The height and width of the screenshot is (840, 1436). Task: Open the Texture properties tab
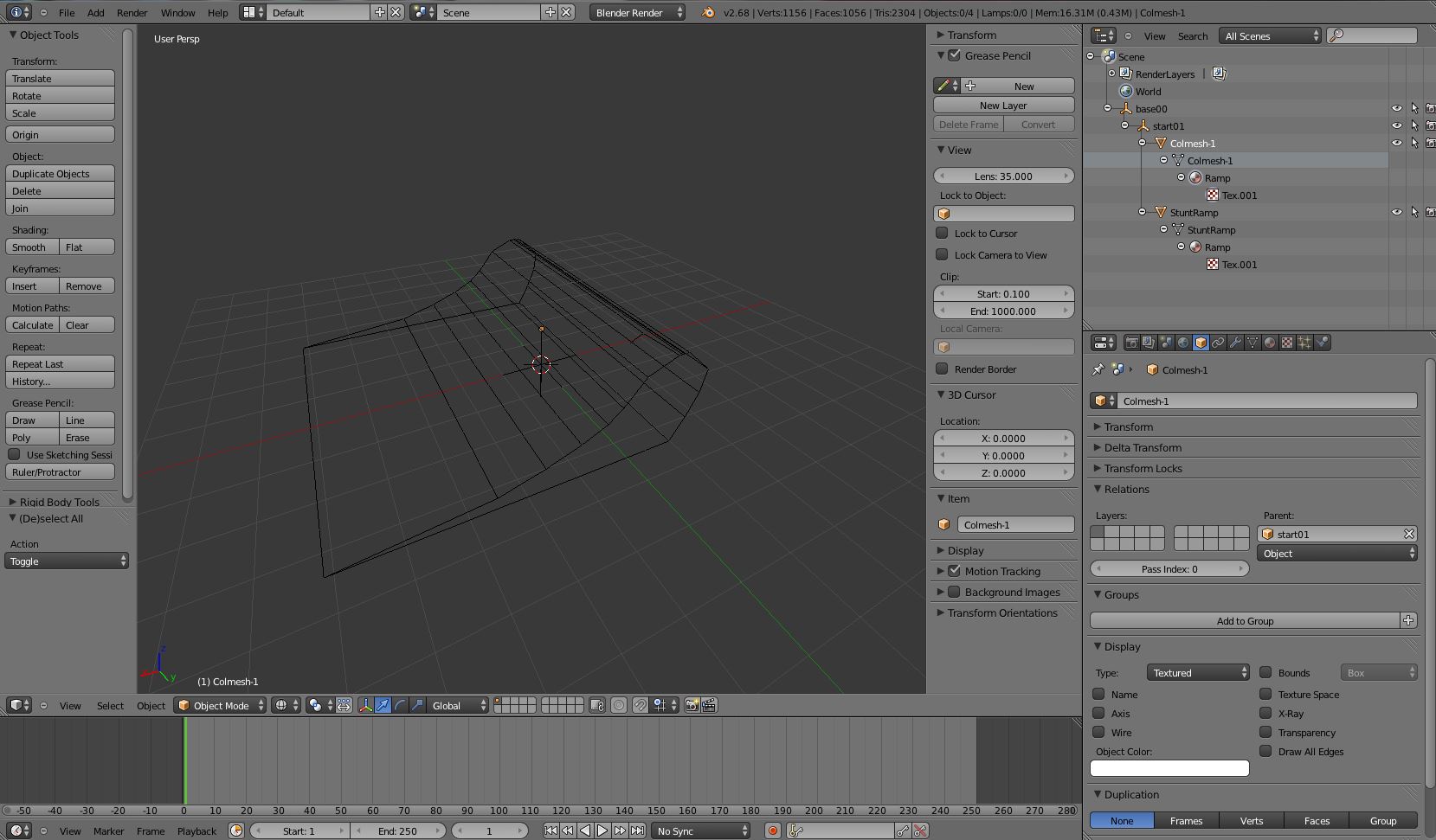1287,343
